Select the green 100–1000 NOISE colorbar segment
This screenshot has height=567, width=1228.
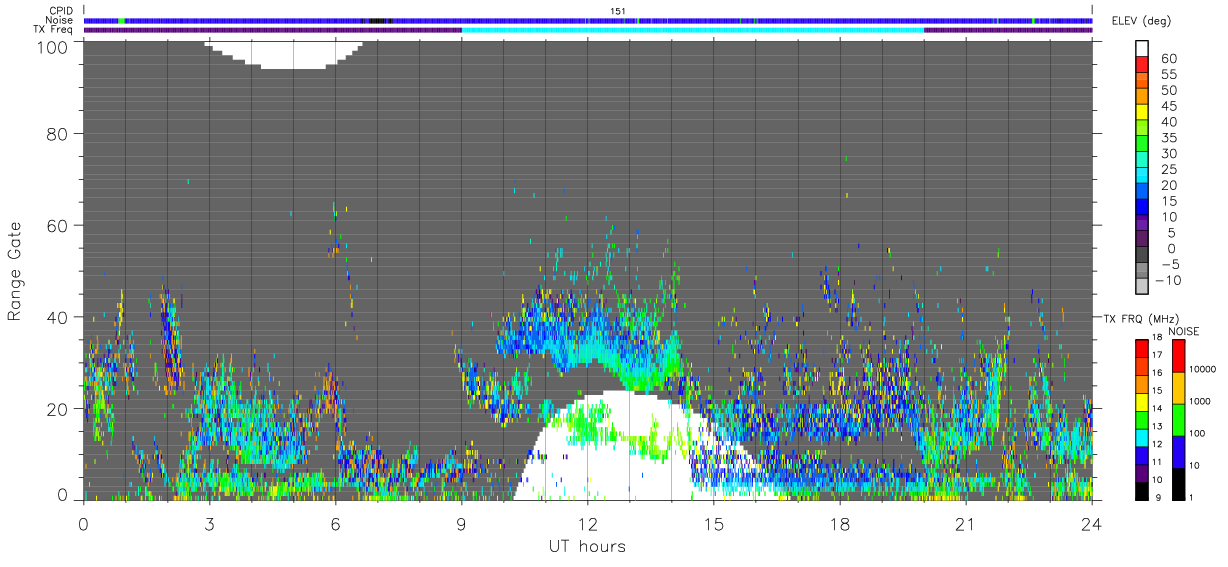click(x=1179, y=419)
